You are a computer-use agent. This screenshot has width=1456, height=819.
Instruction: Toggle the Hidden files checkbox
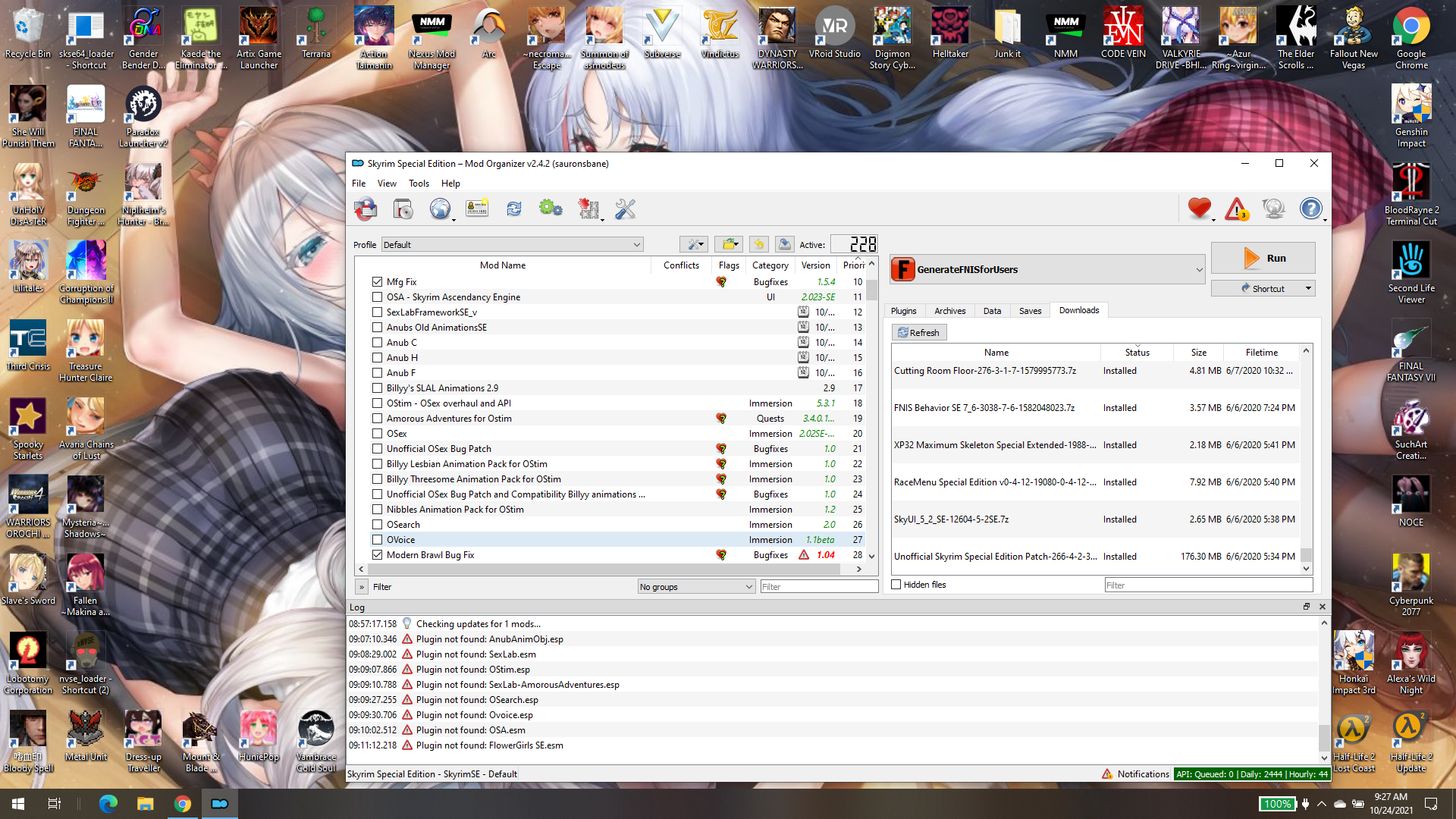coord(896,585)
